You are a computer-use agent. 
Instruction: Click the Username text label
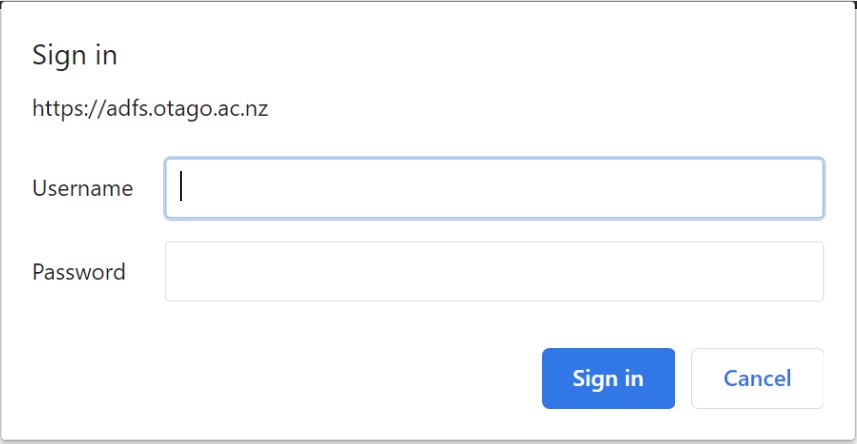pos(83,188)
